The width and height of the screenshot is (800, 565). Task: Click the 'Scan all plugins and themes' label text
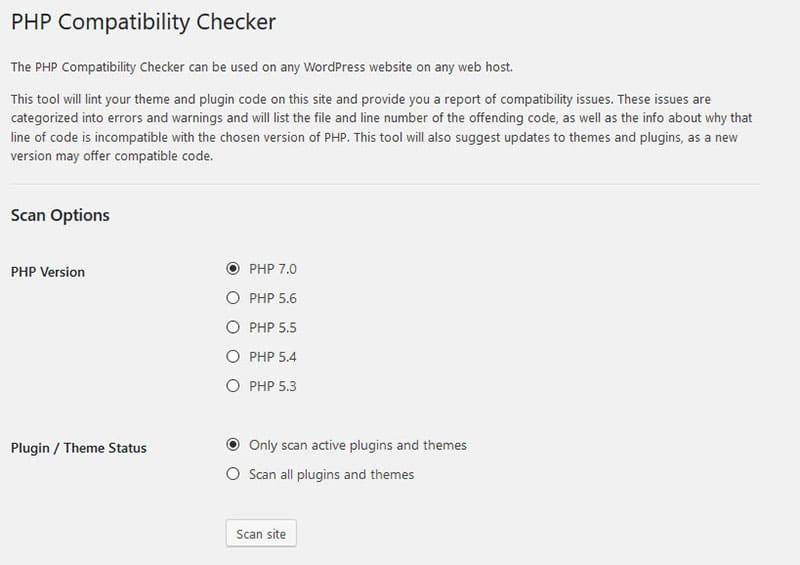pos(331,474)
